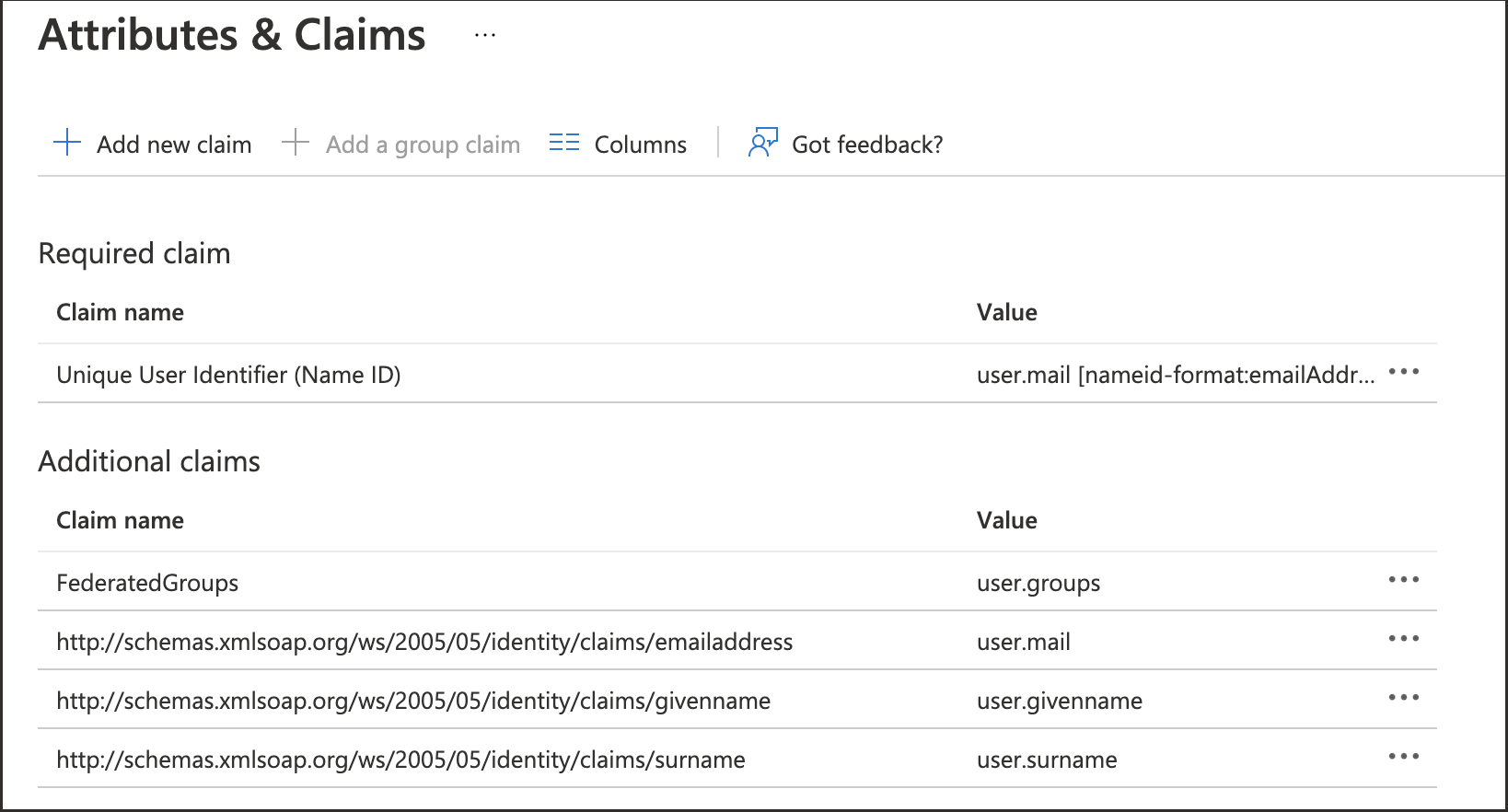Open the ellipsis menu for emailaddress claim
Screen dimensions: 1508x812
pos(1403,639)
